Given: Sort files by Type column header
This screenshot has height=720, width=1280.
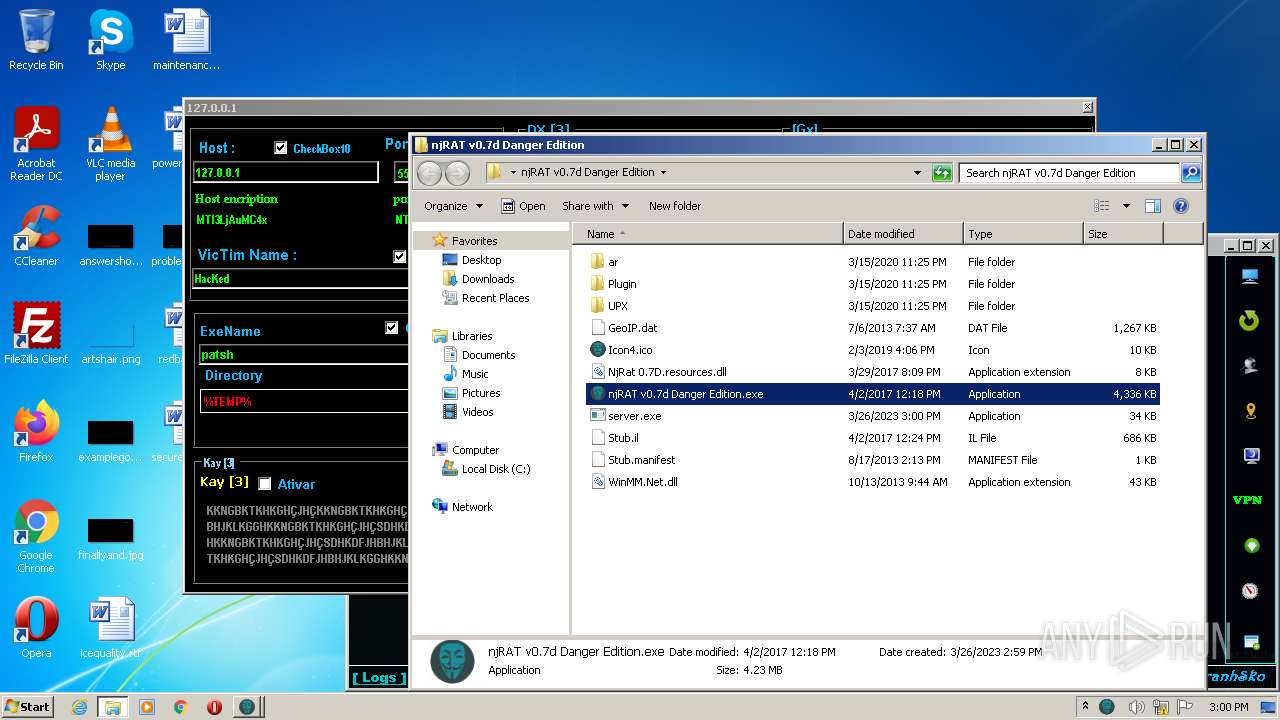Looking at the screenshot, I should click(1023, 234).
